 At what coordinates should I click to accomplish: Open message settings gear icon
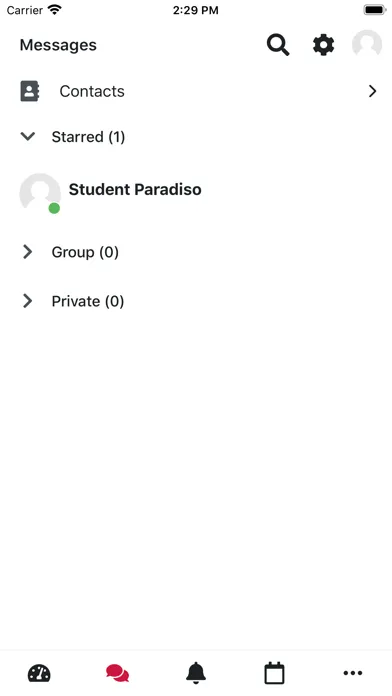[323, 45]
